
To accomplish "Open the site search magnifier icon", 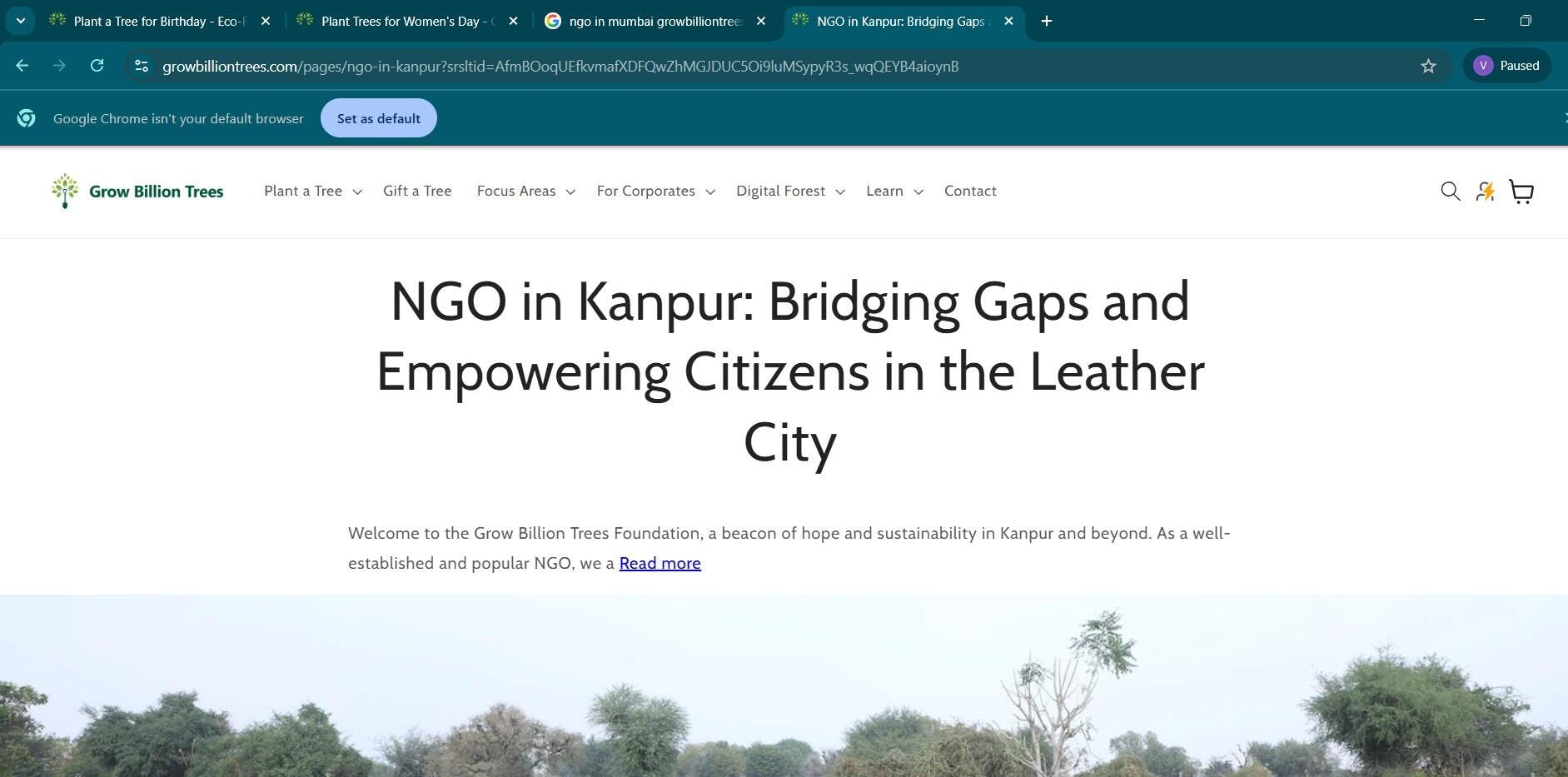I will [1450, 192].
